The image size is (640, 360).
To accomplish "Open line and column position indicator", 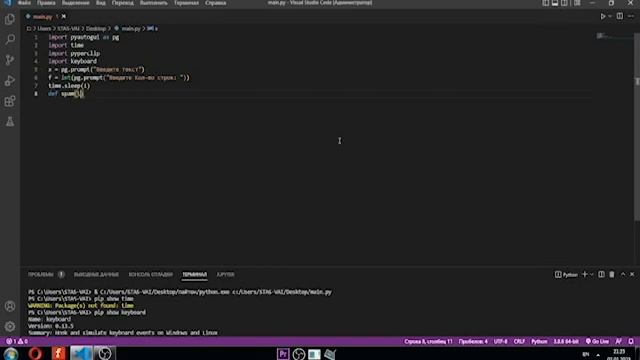I will pyautogui.click(x=428, y=341).
